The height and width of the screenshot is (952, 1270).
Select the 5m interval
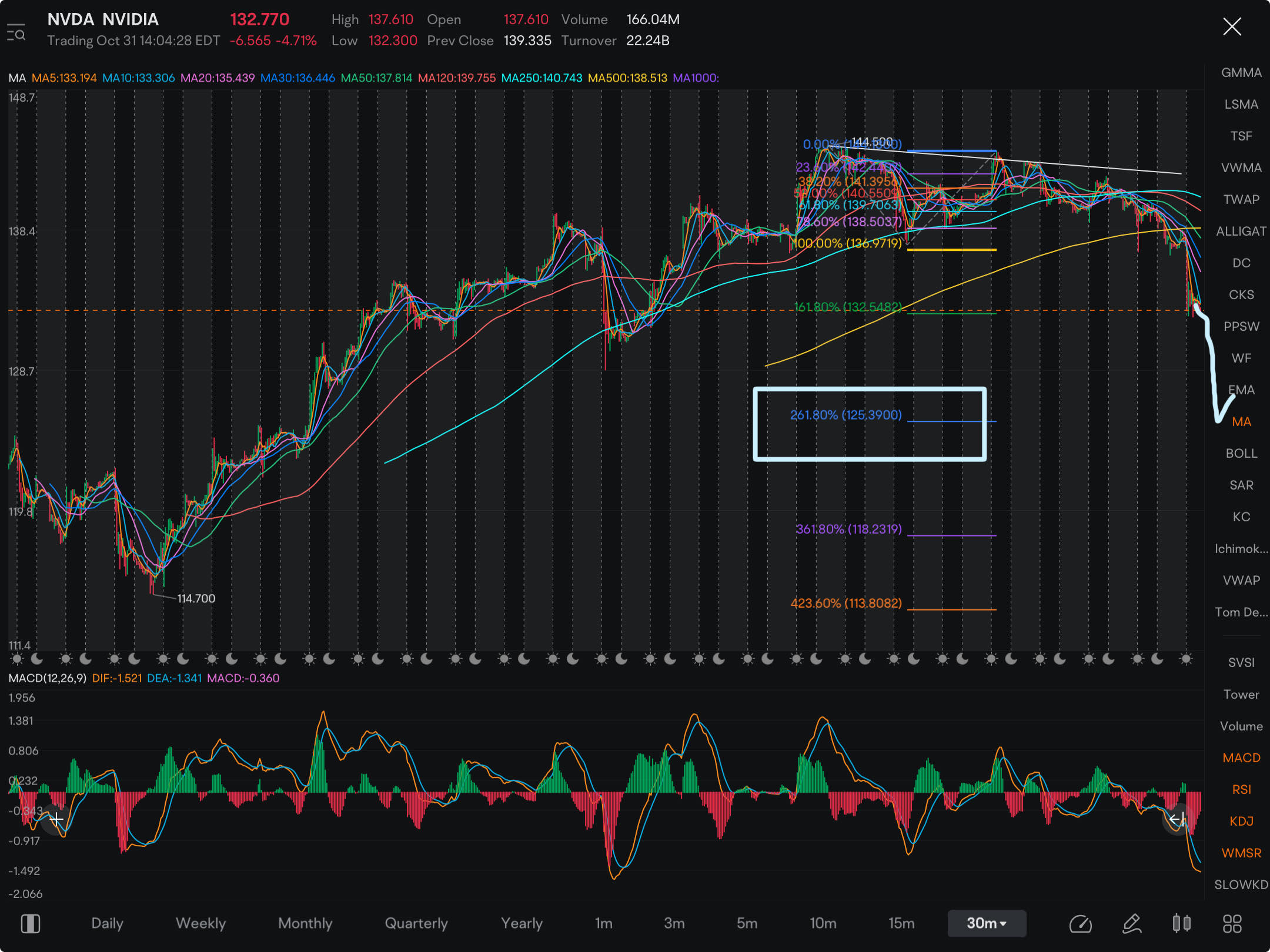tap(747, 923)
